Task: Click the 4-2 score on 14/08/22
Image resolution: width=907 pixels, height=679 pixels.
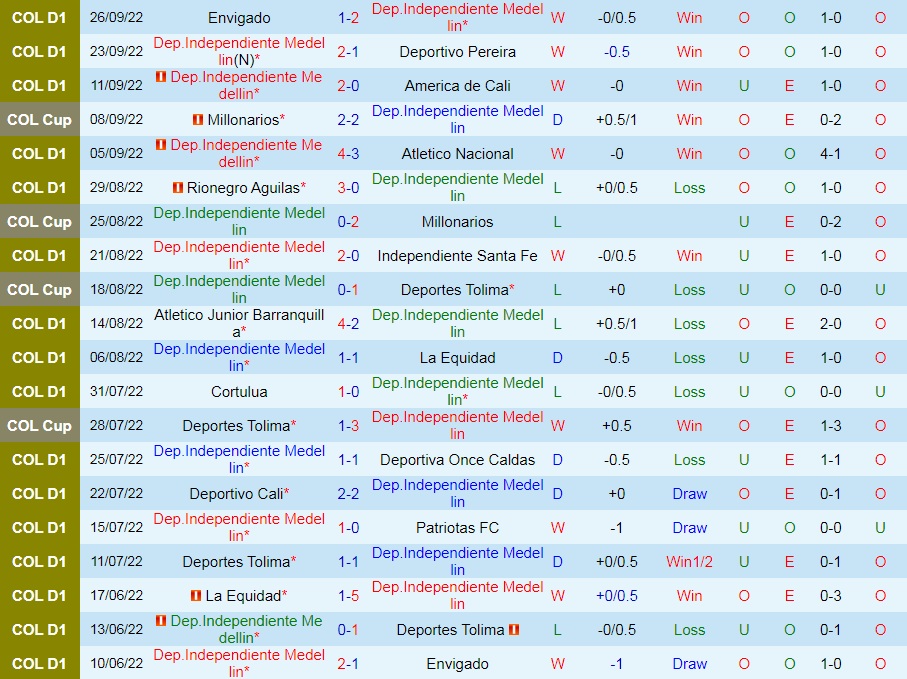Action: 348,324
